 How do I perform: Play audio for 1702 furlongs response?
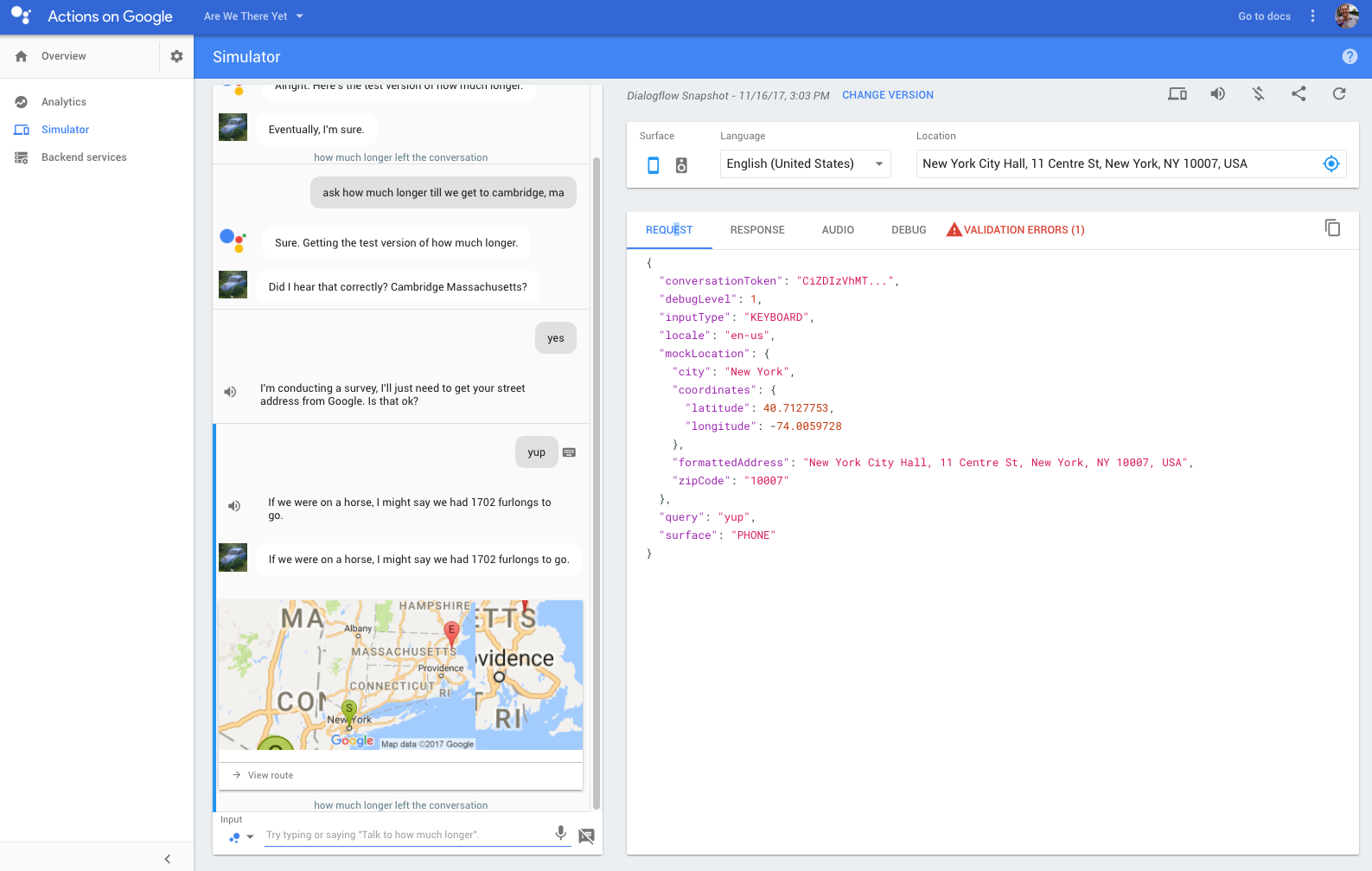(x=234, y=506)
